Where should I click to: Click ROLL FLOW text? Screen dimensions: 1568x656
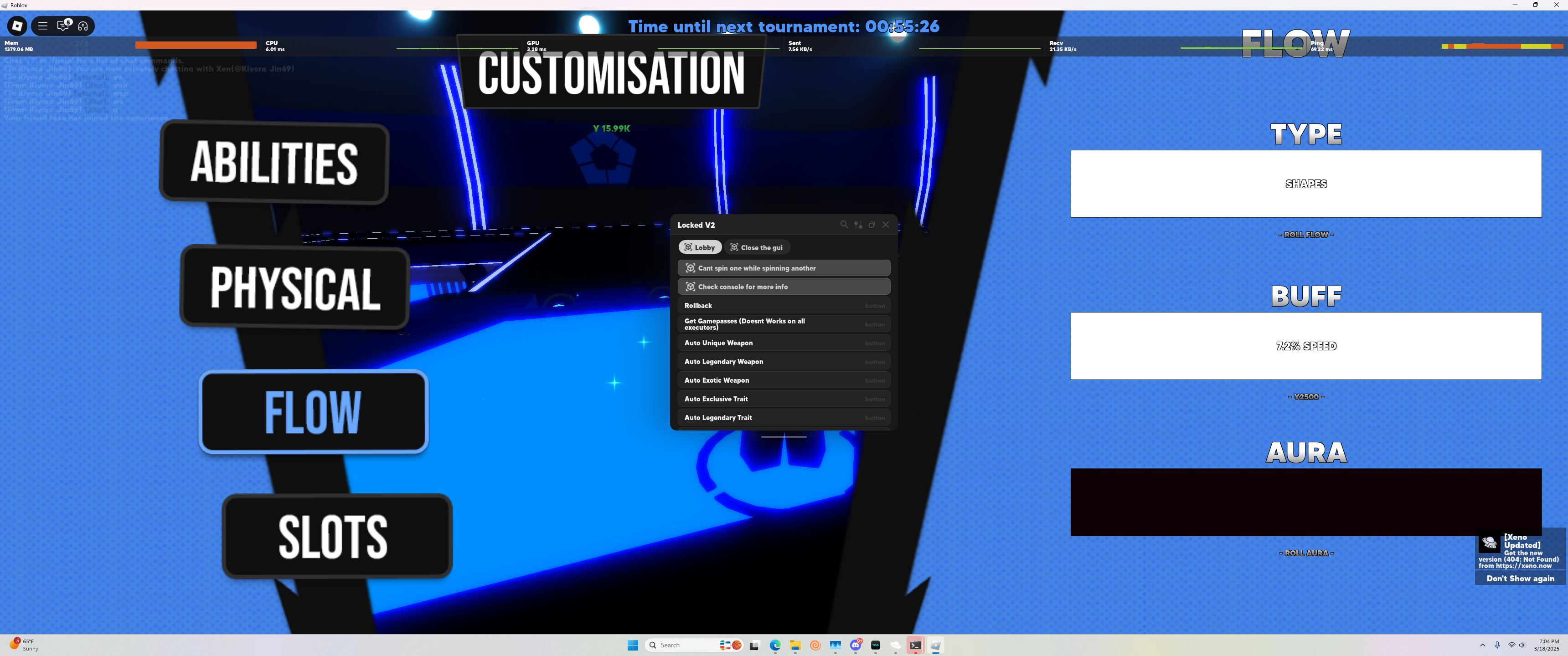(x=1305, y=234)
